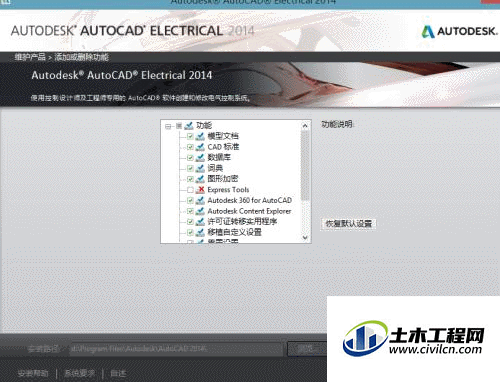This screenshot has height=382, width=500.
Task: Select the 图形加密 tree item
Action: (223, 179)
